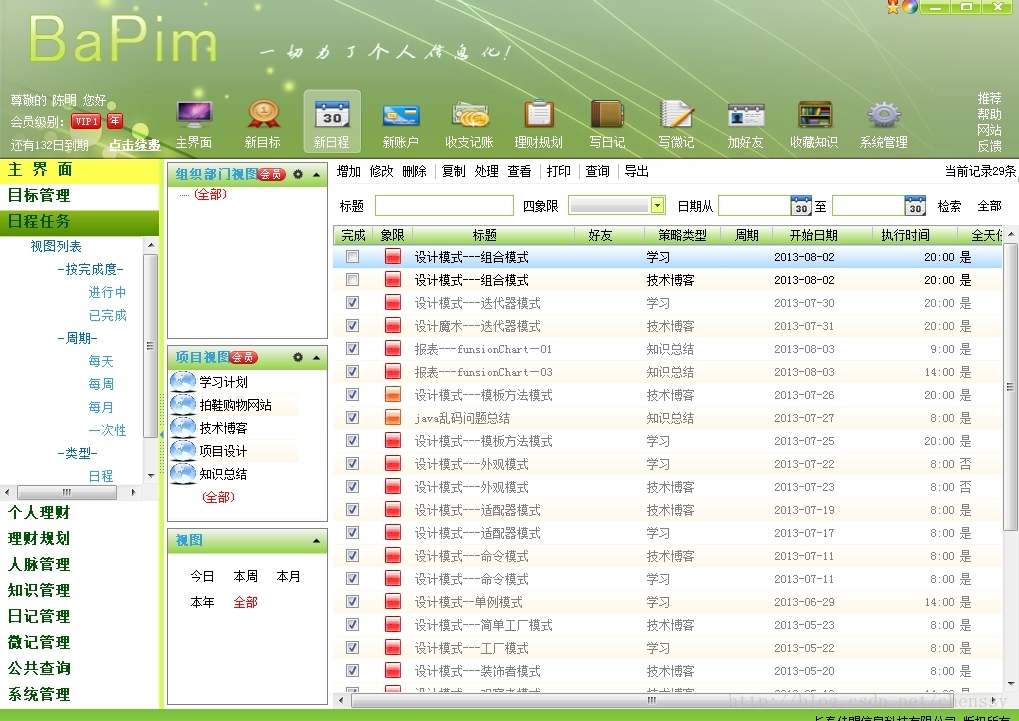Uncheck 设计模式---简单工厂模式 completion checkbox
The height and width of the screenshot is (721, 1019).
[352, 624]
